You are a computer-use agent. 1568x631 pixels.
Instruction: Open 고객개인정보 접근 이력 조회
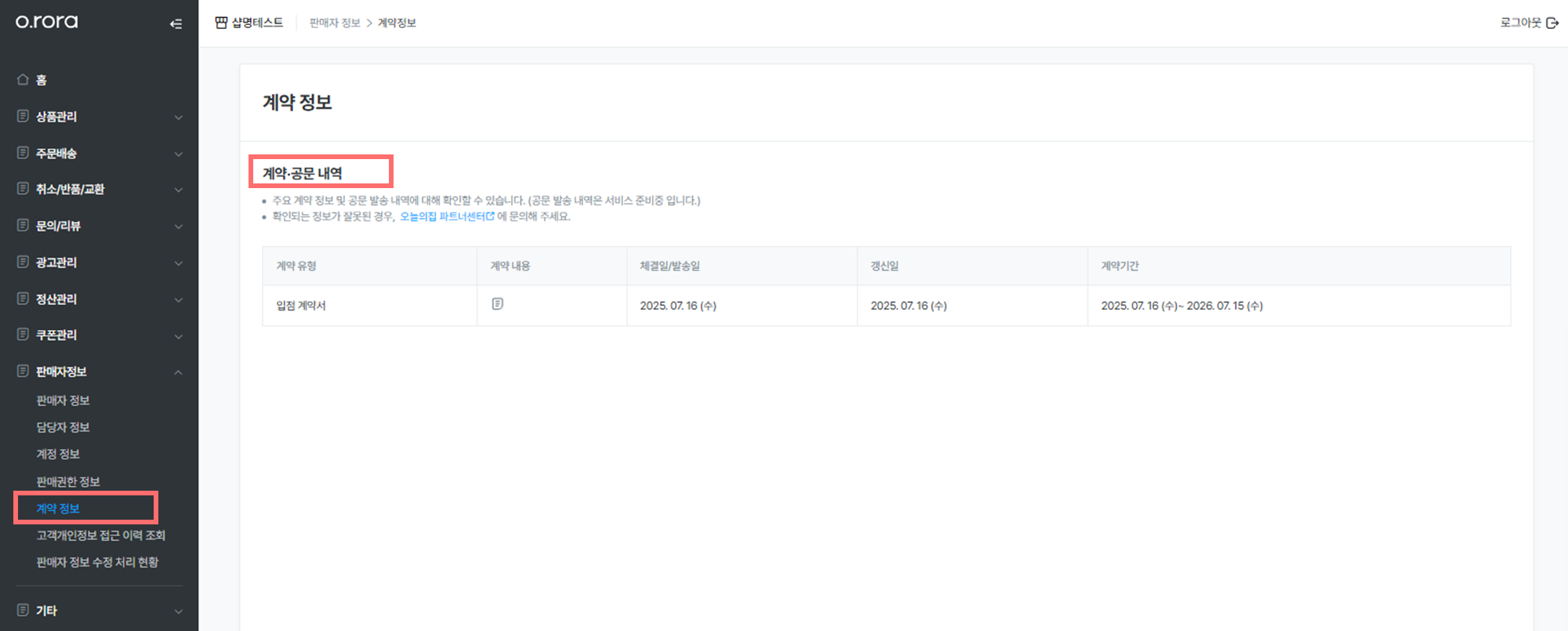[101, 535]
